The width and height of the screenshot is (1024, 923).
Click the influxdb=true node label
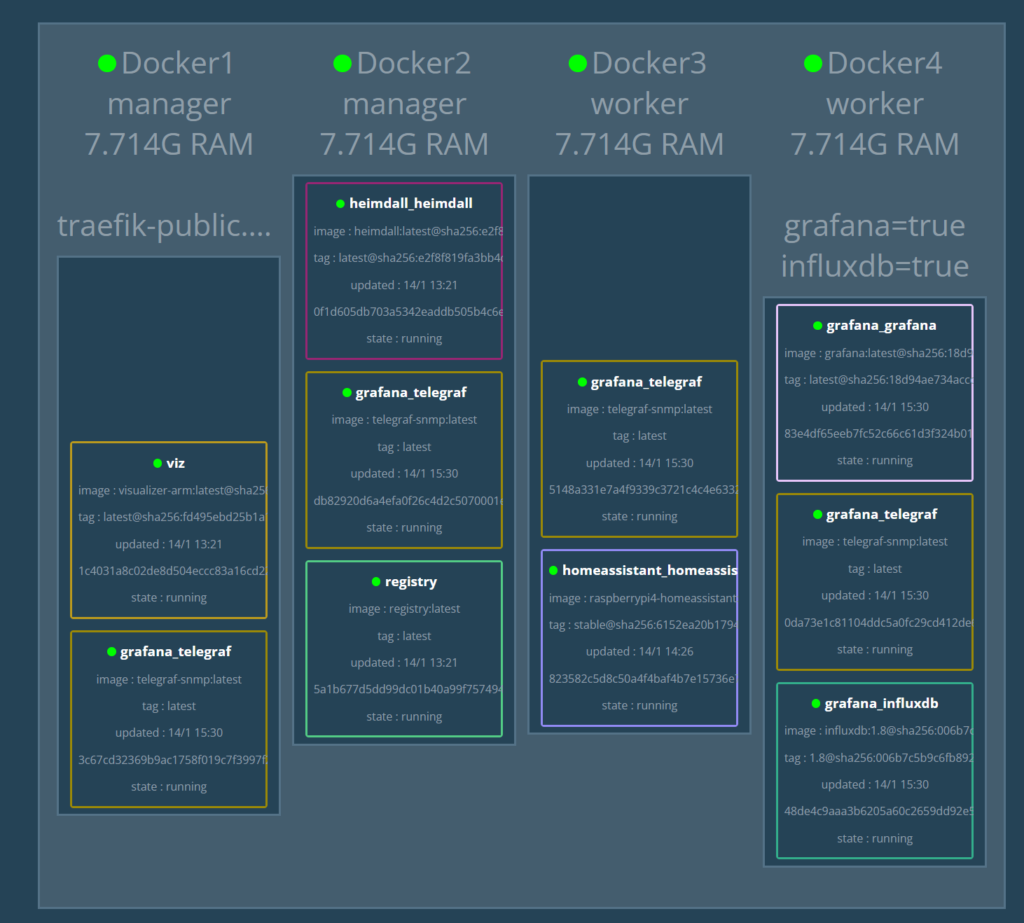point(874,267)
